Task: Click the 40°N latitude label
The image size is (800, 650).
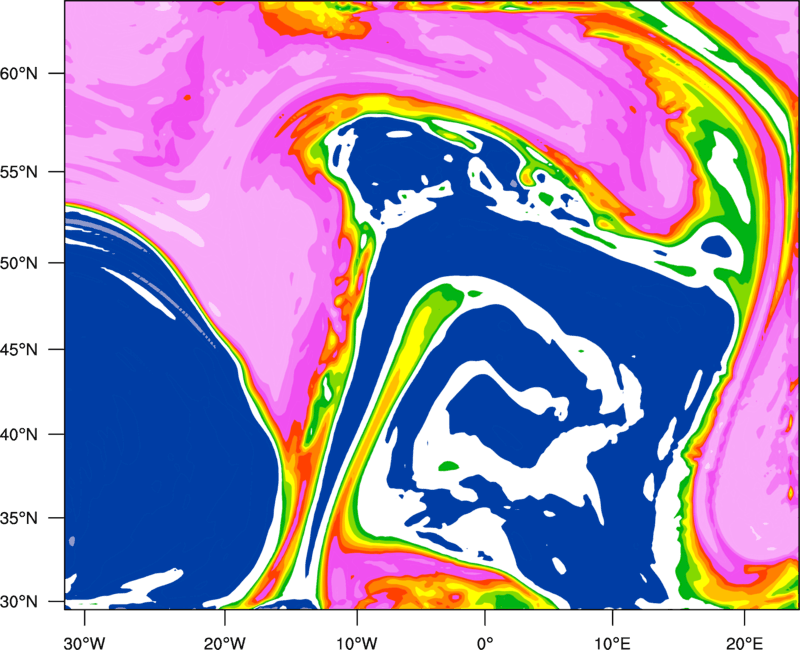Action: (19, 435)
